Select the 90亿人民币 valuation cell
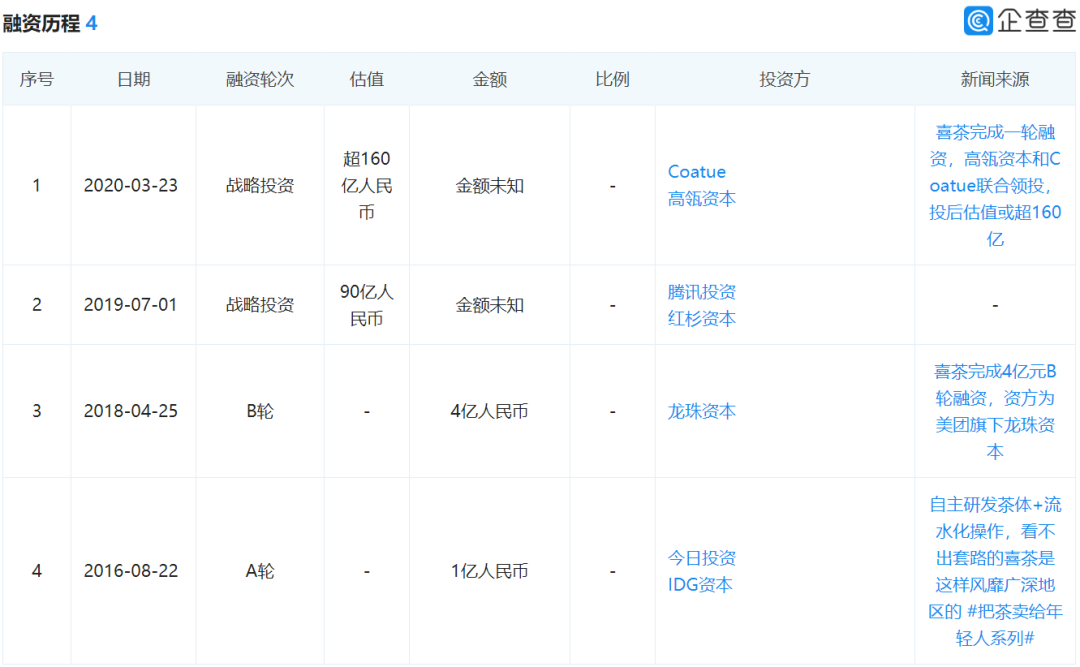This screenshot has width=1080, height=667. (x=366, y=305)
